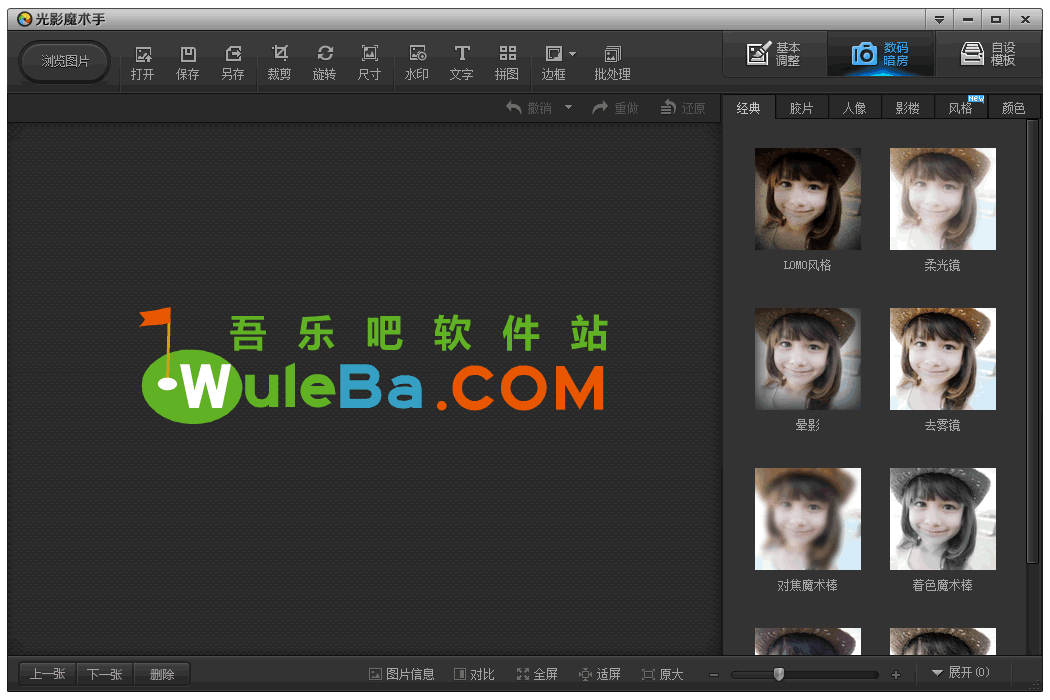Select the 胶片 effects tab
1050x700 pixels.
802,108
